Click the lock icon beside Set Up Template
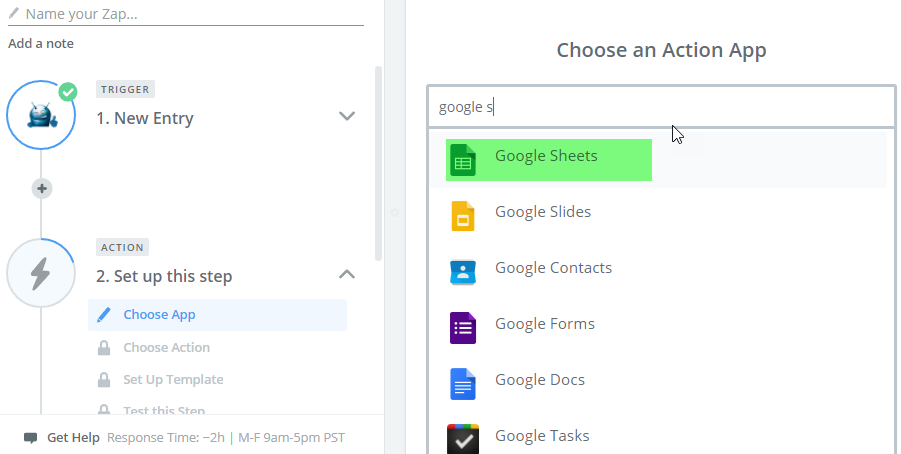The image size is (901, 454). [104, 380]
